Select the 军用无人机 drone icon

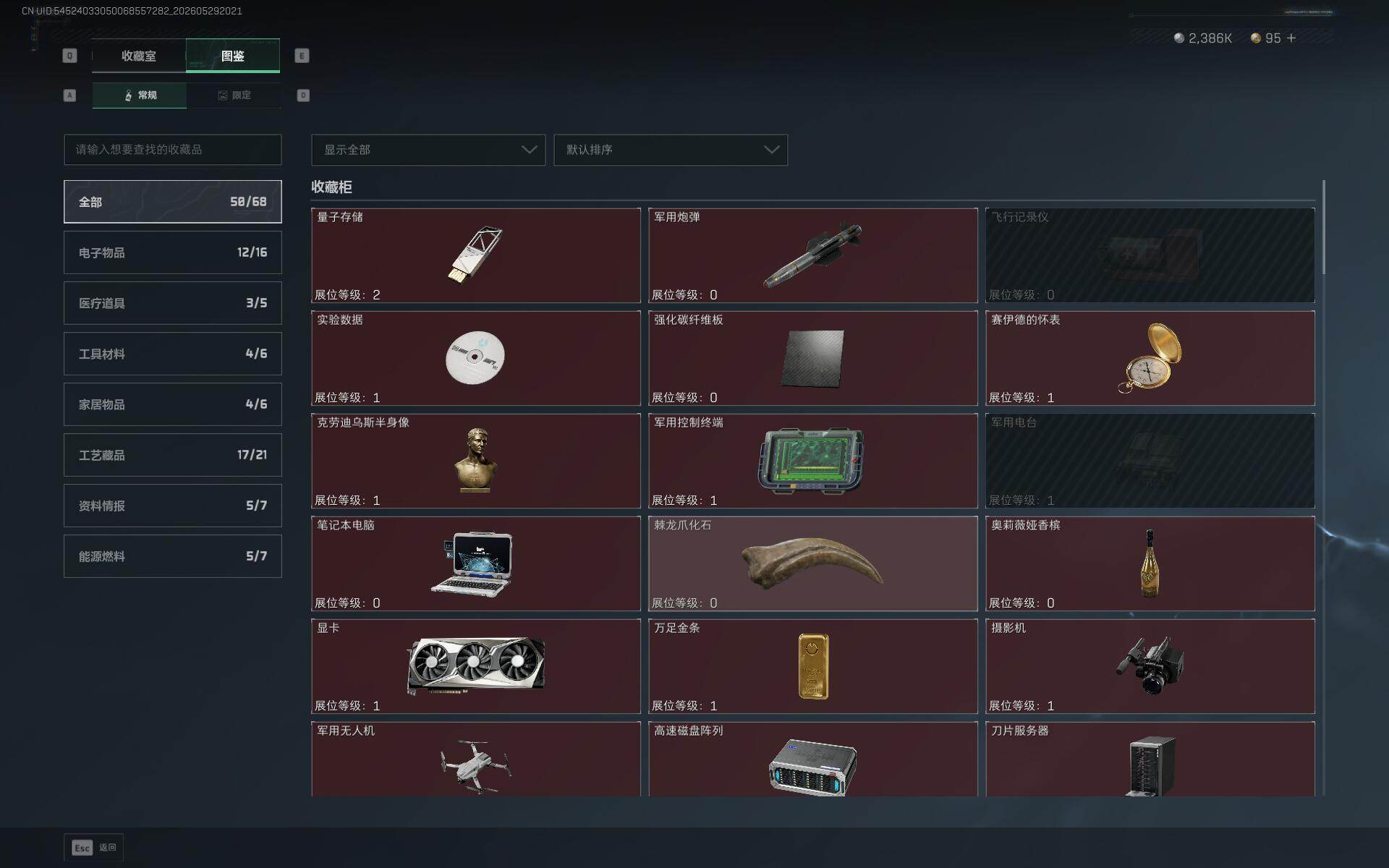[x=475, y=766]
